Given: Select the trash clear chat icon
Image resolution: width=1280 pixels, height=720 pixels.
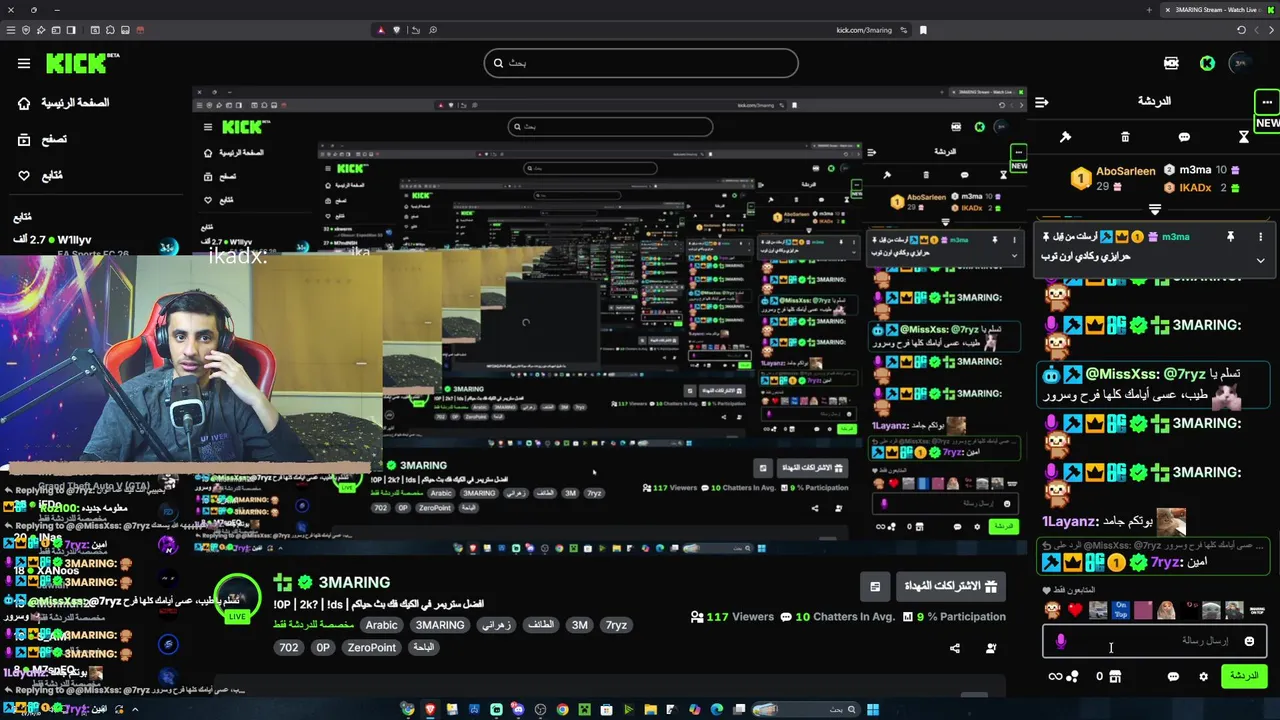Looking at the screenshot, I should [1125, 137].
